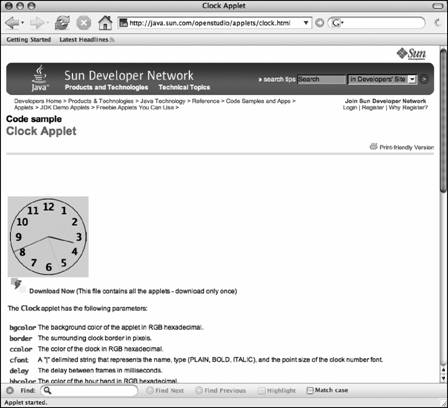Click the Go button beside the address bar

tap(320, 23)
